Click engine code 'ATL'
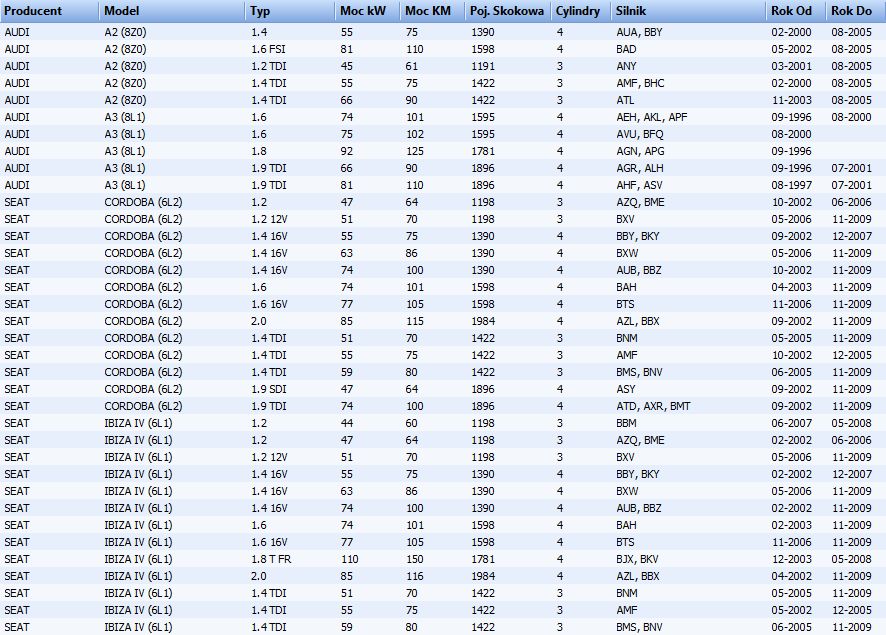886x635 pixels. click(x=625, y=100)
